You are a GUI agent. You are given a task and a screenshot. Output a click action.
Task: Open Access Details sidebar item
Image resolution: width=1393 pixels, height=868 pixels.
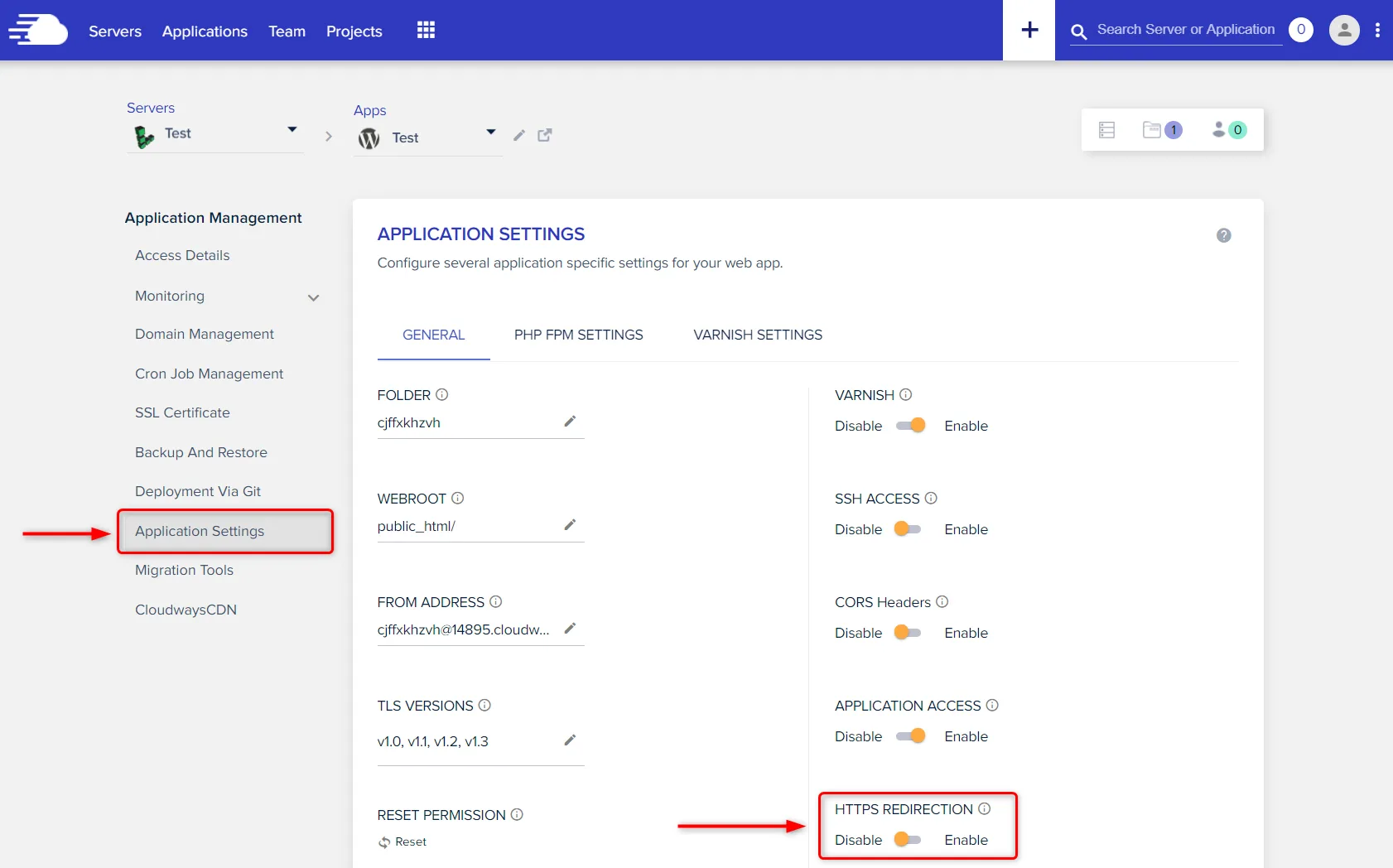182,255
